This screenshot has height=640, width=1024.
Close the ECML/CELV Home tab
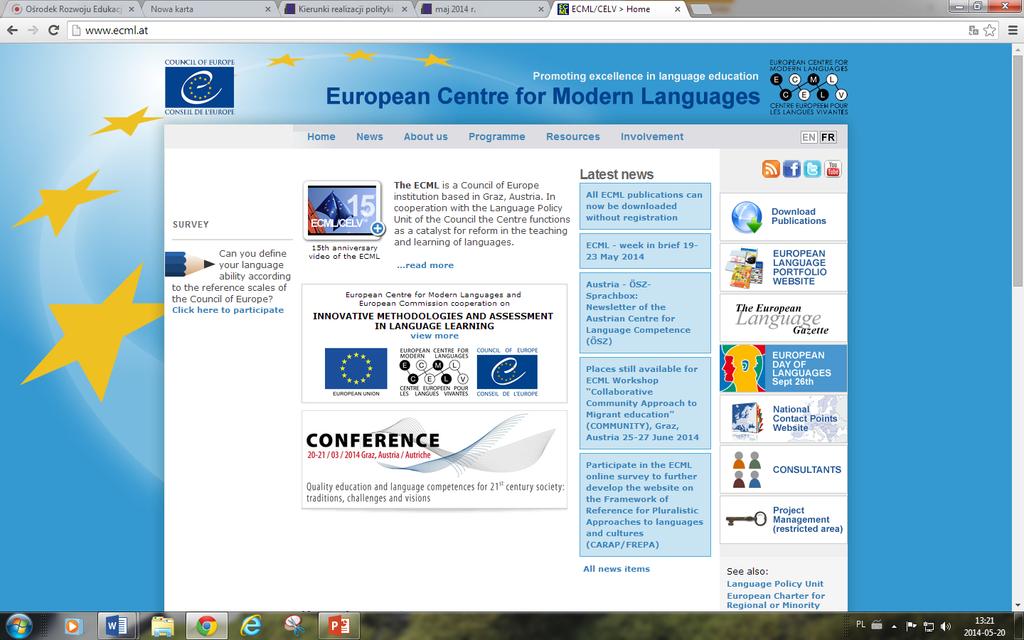point(677,9)
